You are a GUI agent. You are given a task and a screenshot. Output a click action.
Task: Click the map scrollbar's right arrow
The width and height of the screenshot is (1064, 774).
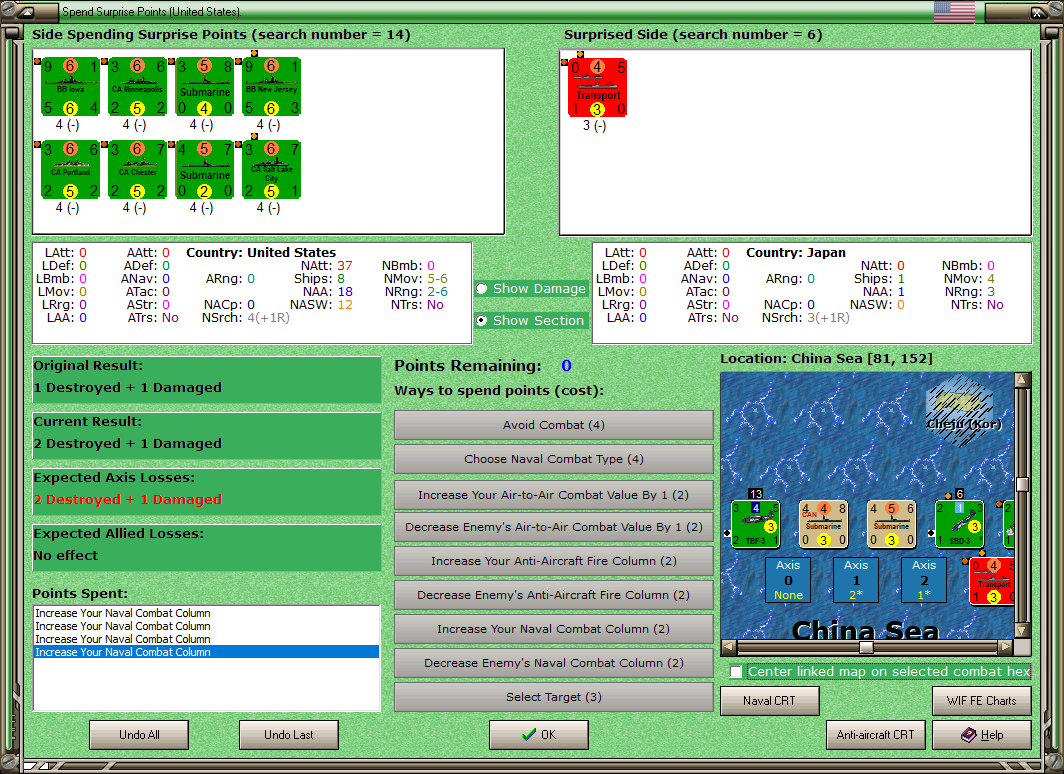1006,647
